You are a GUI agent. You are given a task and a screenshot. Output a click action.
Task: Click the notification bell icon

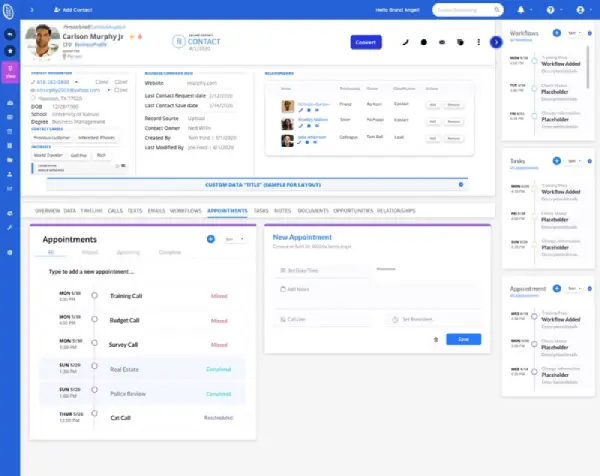pos(521,10)
